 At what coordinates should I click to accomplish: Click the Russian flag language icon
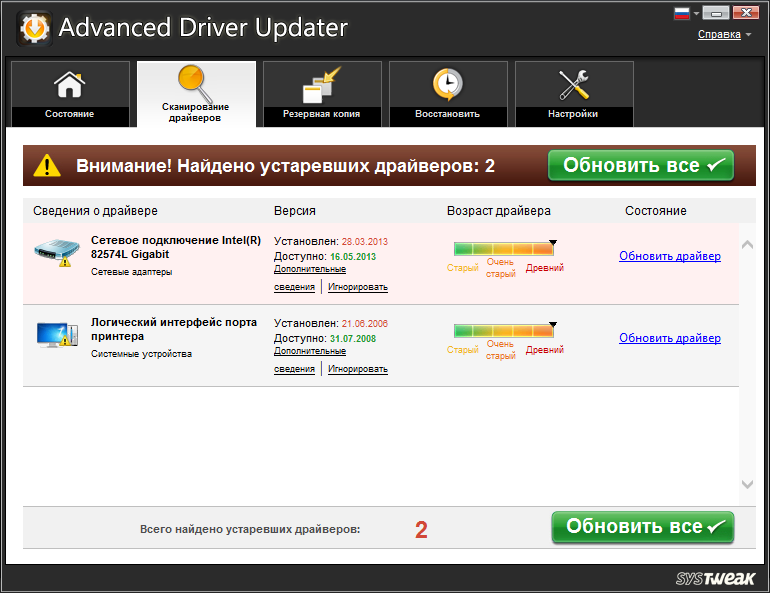(682, 13)
